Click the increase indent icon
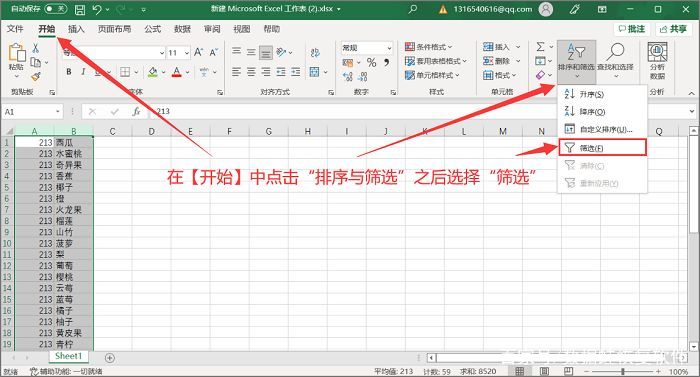Viewport: 700px width, 377px height. [x=296, y=71]
